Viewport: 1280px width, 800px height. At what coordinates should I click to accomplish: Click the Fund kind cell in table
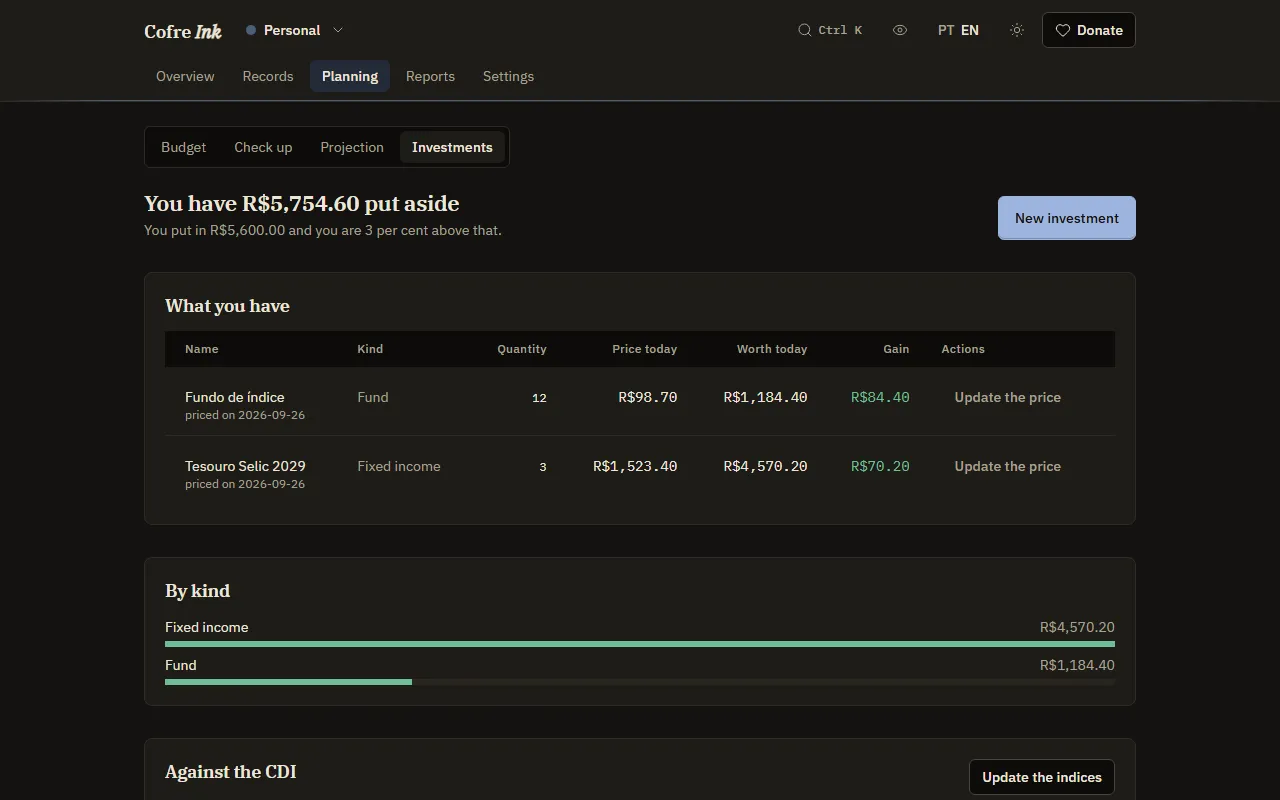pos(373,397)
